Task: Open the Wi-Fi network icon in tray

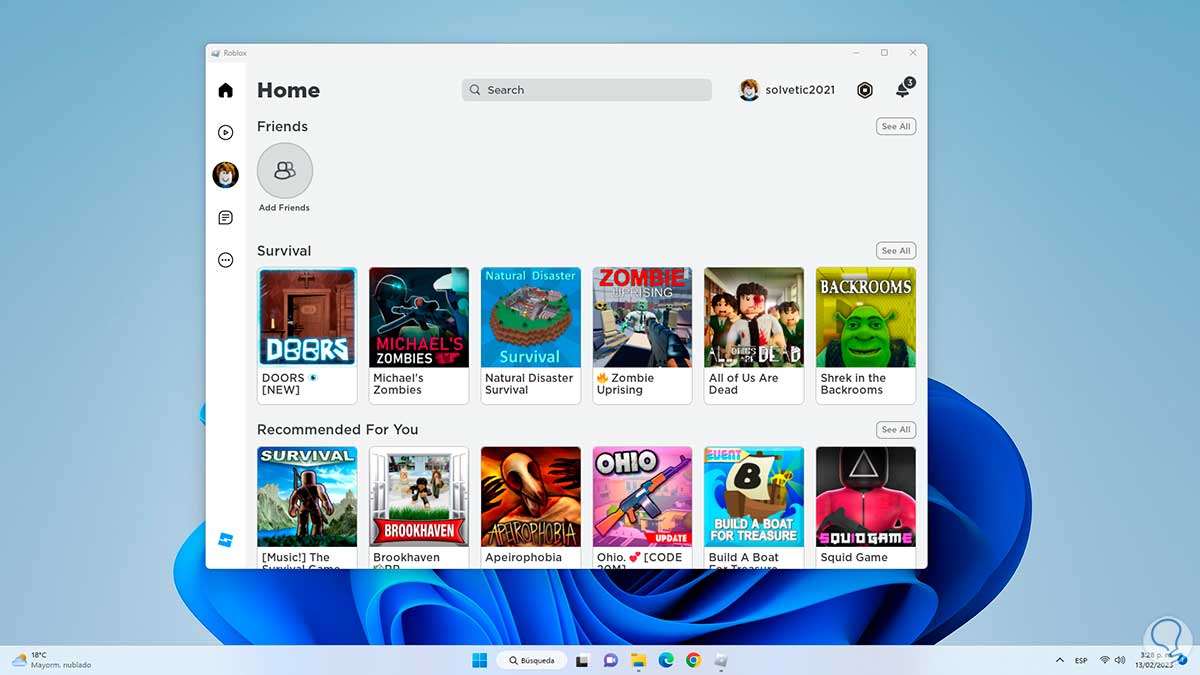Action: (1105, 660)
